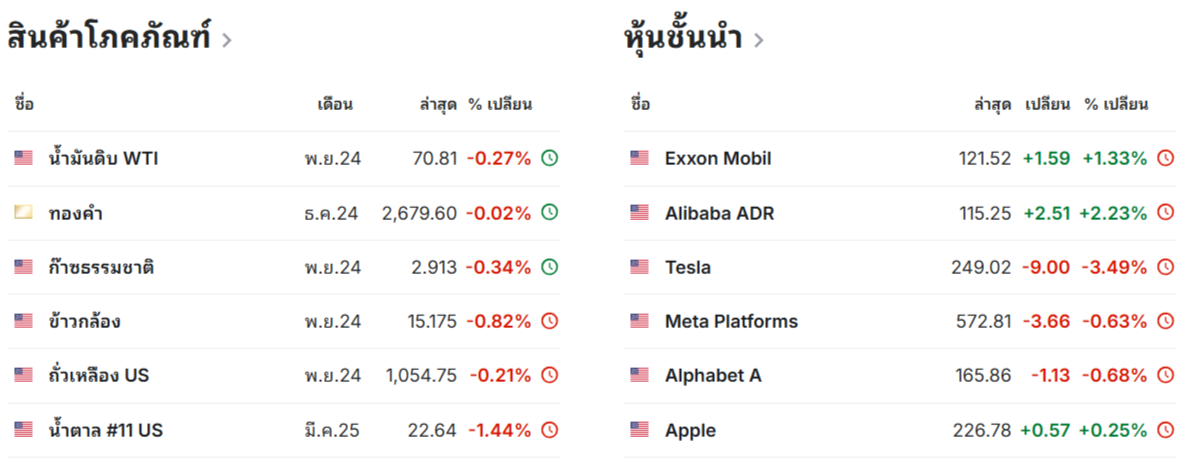Open the Alphabet A stock link

click(713, 375)
